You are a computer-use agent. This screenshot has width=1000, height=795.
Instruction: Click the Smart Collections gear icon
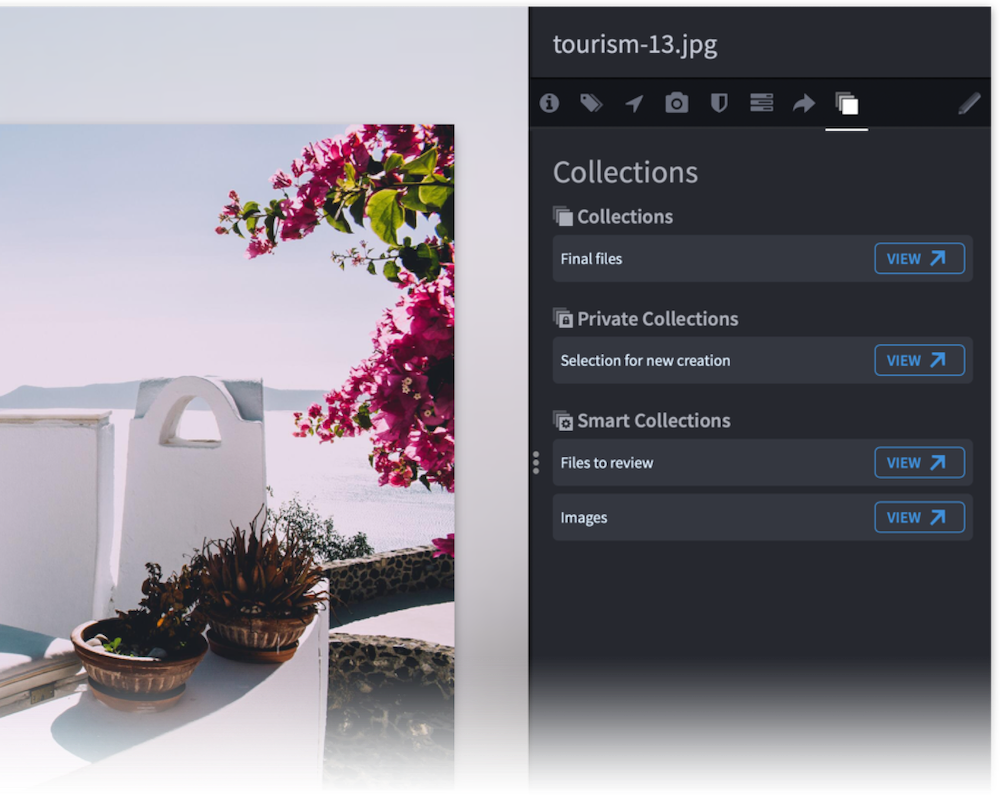point(563,420)
